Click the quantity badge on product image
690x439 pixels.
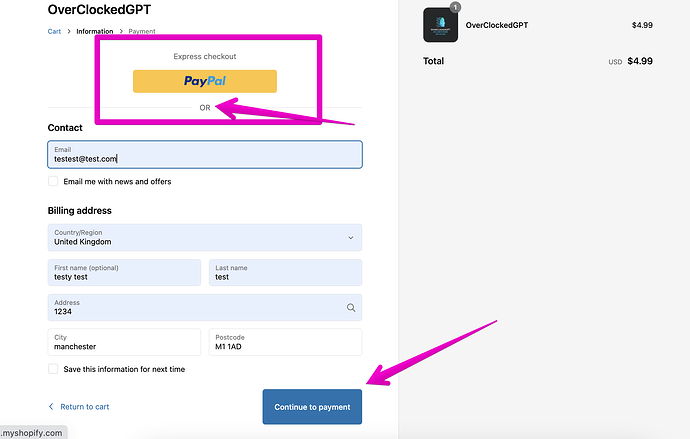point(456,8)
